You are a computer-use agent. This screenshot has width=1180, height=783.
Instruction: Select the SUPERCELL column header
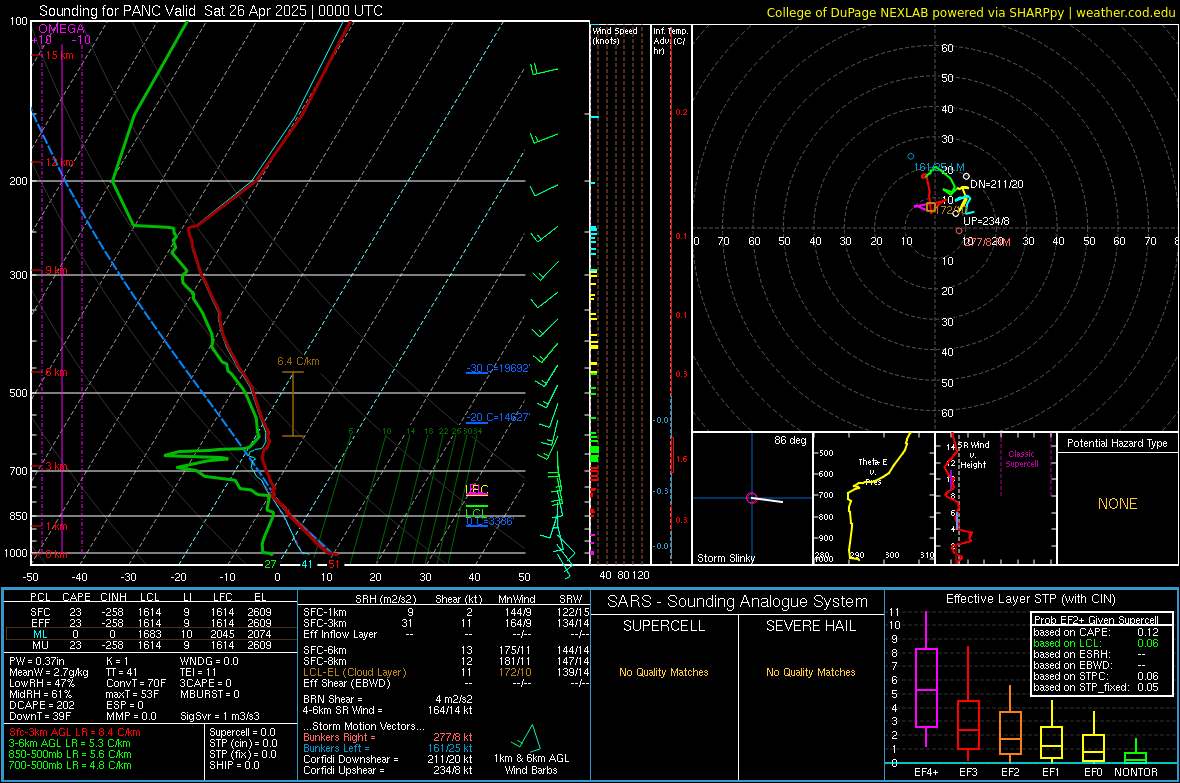click(x=664, y=626)
